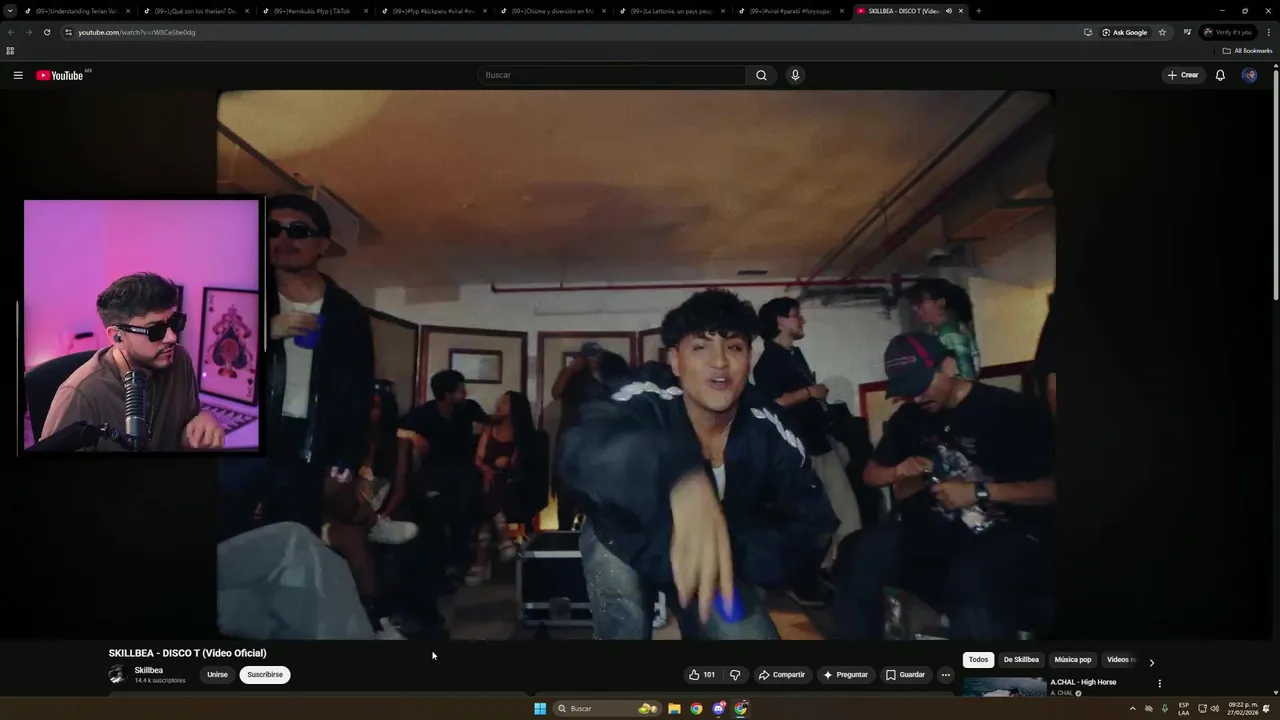The width and height of the screenshot is (1280, 720).
Task: Switch to the ¿Qué son los therian tab
Action: pyautogui.click(x=195, y=11)
